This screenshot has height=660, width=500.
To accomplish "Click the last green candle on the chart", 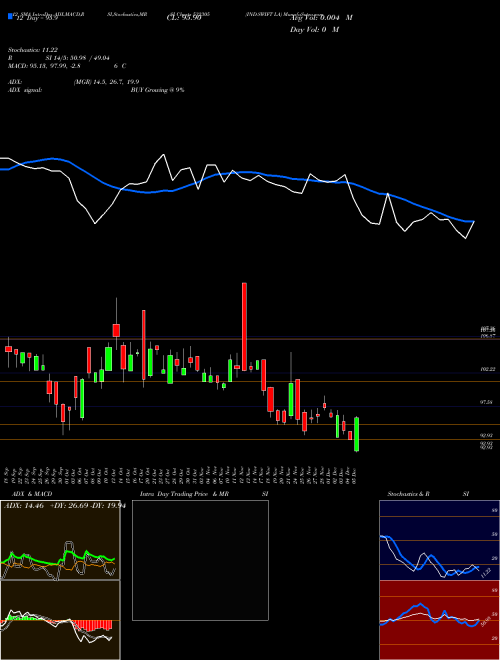I will point(356,434).
